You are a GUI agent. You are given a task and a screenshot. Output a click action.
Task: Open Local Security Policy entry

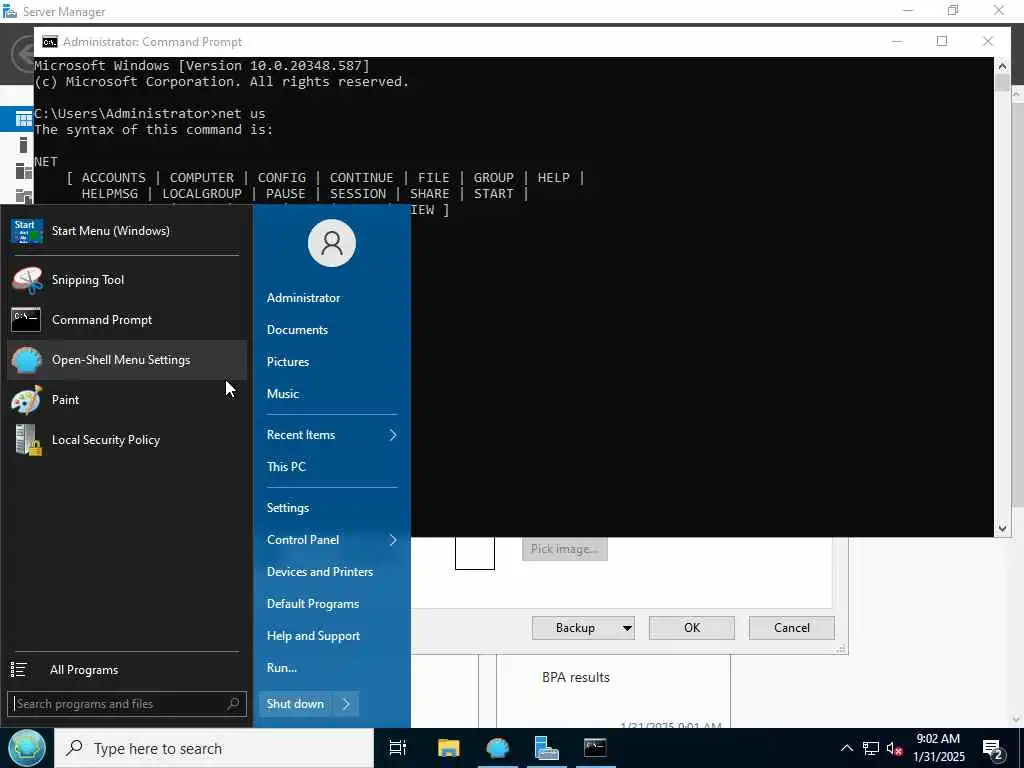click(x=127, y=440)
